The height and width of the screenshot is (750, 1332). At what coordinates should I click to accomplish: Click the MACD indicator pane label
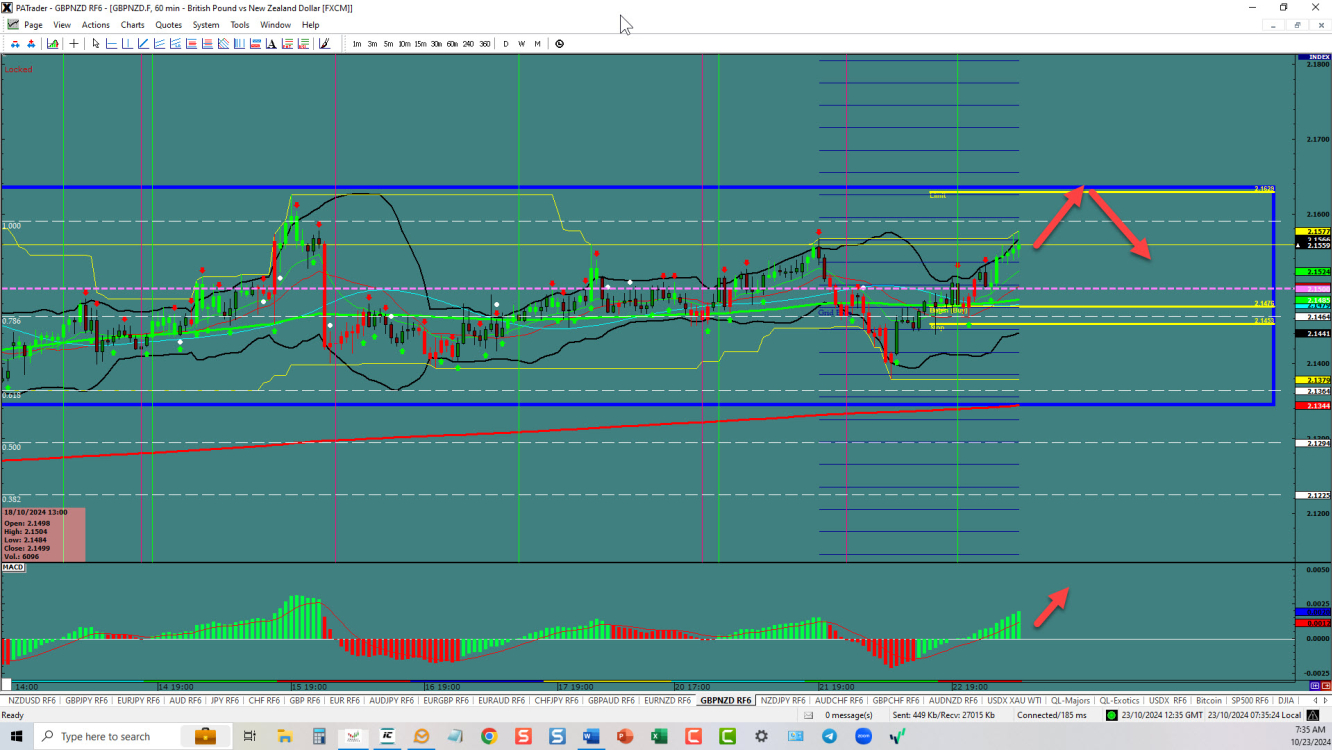(13, 568)
